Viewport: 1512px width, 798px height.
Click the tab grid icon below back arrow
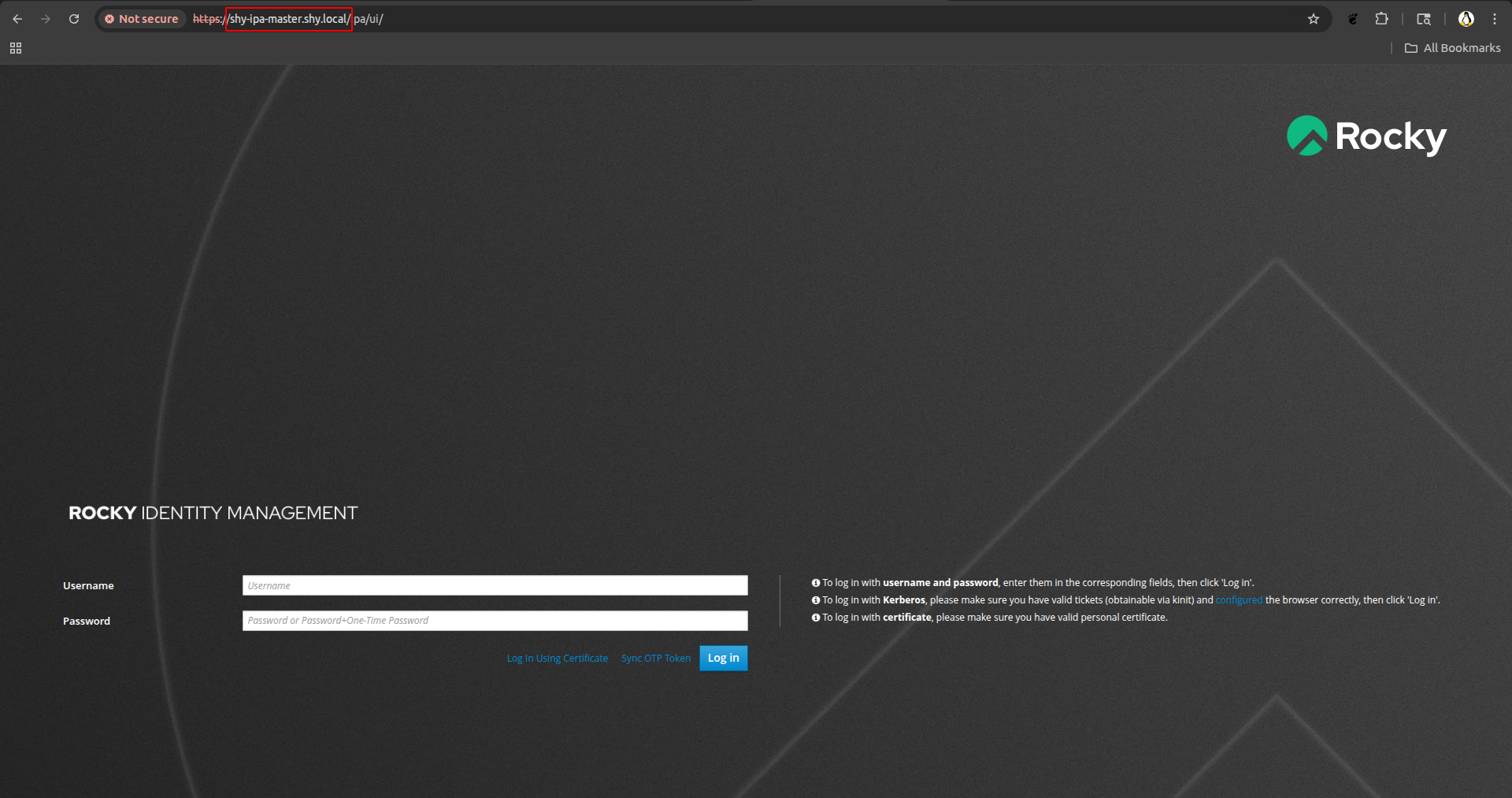15,48
